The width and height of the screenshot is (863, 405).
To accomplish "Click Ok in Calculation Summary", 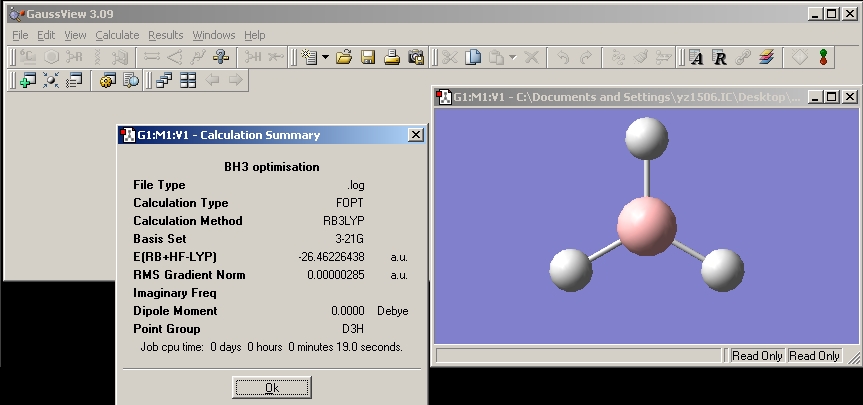I will [x=272, y=387].
